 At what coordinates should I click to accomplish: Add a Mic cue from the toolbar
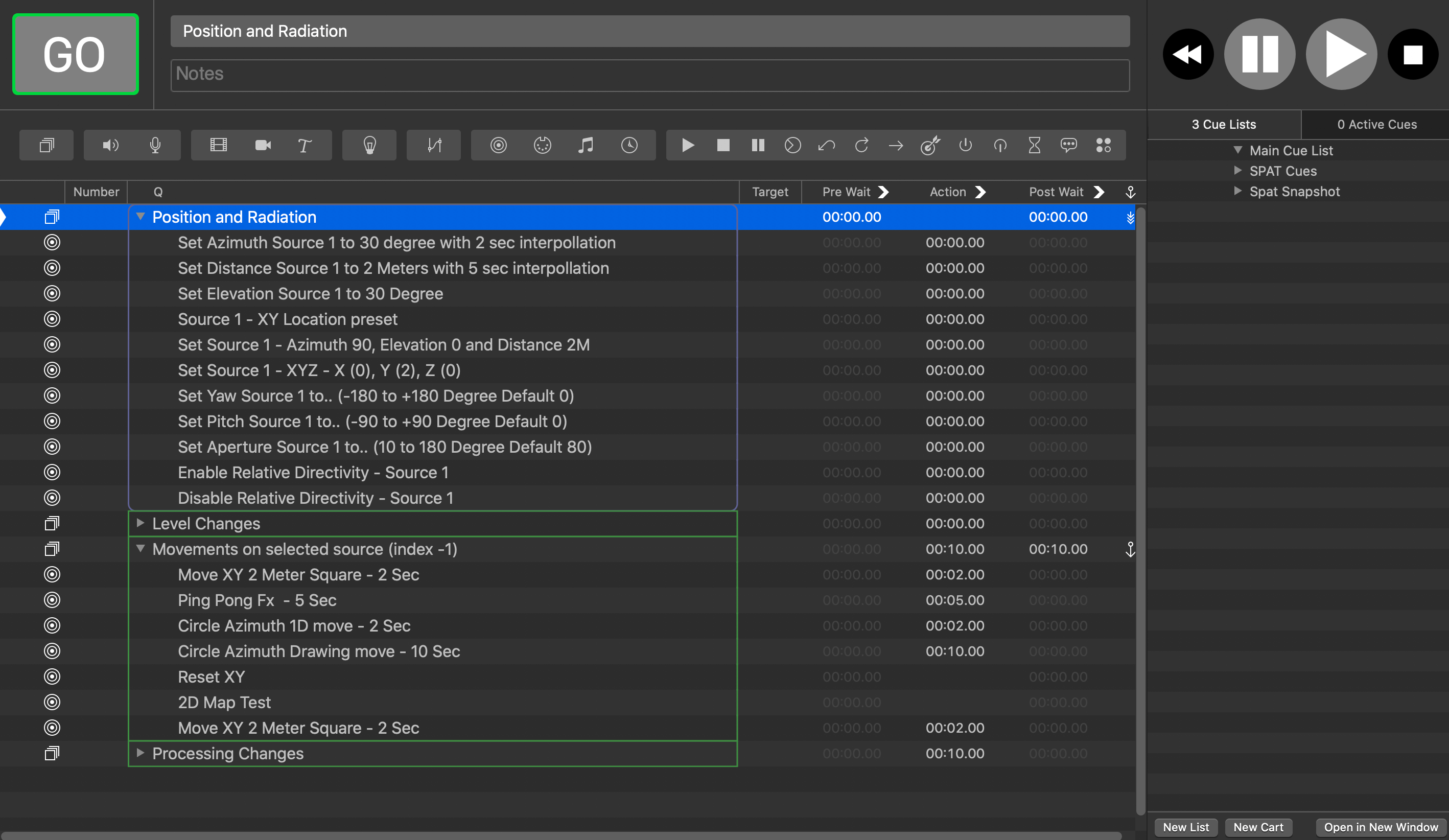click(155, 146)
